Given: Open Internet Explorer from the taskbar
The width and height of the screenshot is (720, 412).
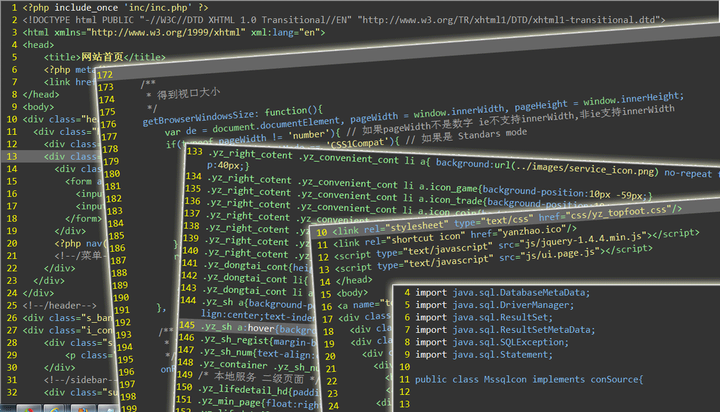Looking at the screenshot, I should 56,409.
